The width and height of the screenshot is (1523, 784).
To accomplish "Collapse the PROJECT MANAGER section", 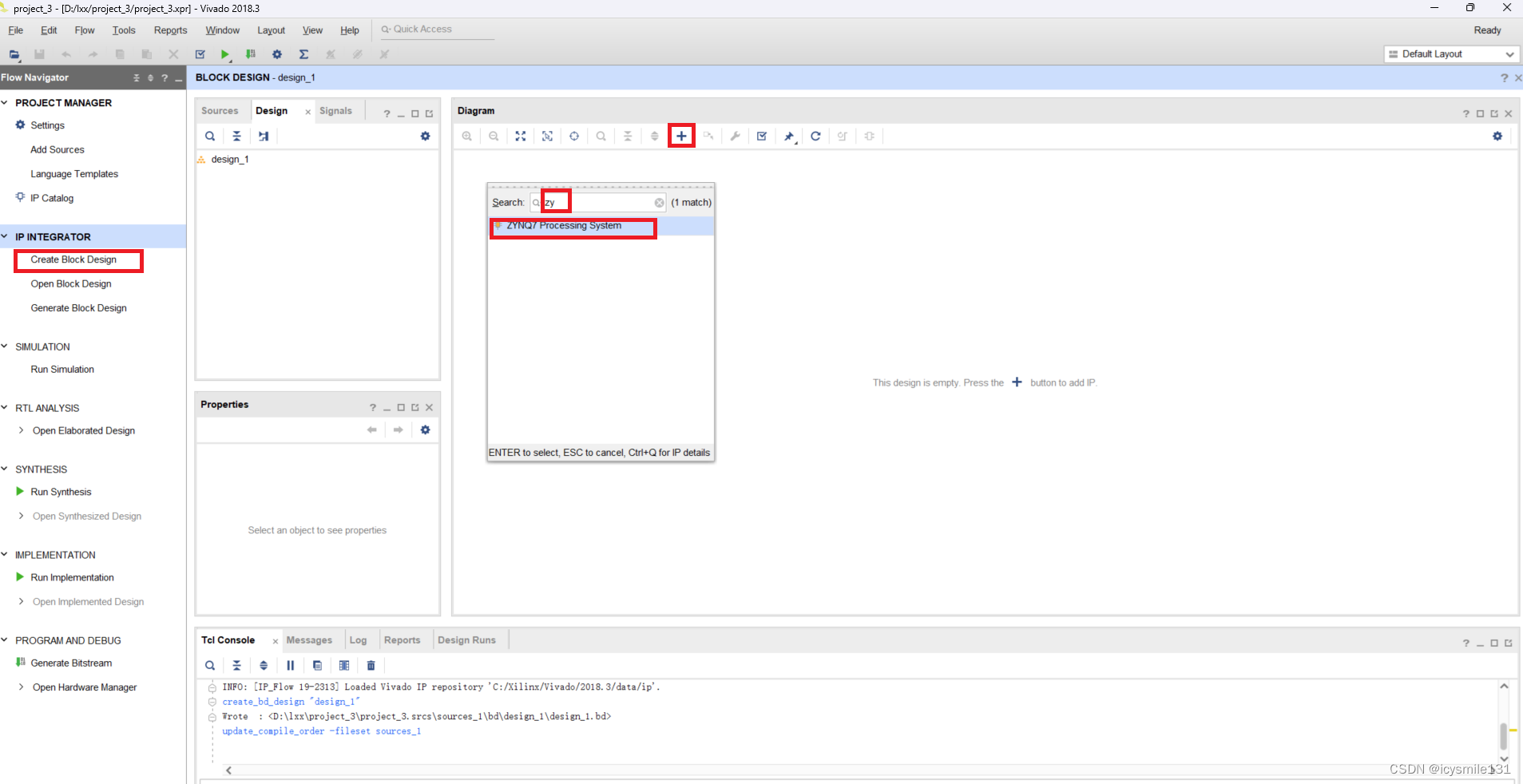I will [x=5, y=102].
